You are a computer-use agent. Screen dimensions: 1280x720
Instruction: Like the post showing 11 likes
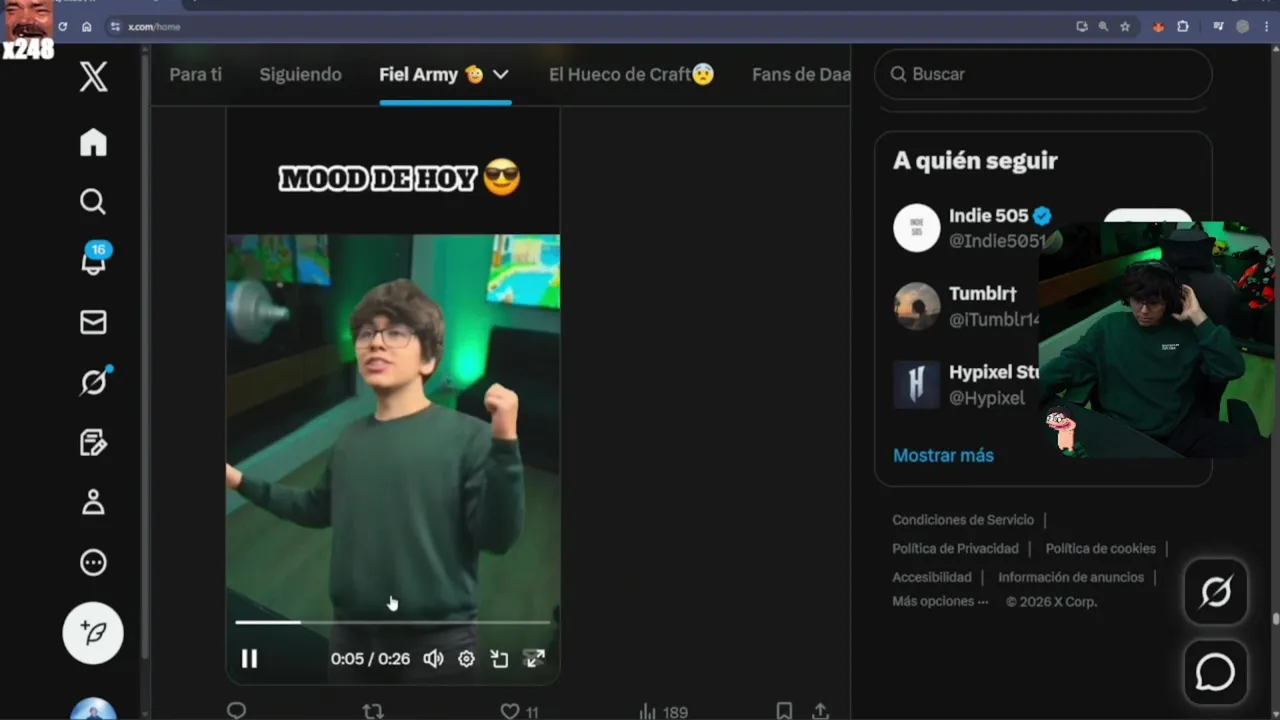coord(519,711)
